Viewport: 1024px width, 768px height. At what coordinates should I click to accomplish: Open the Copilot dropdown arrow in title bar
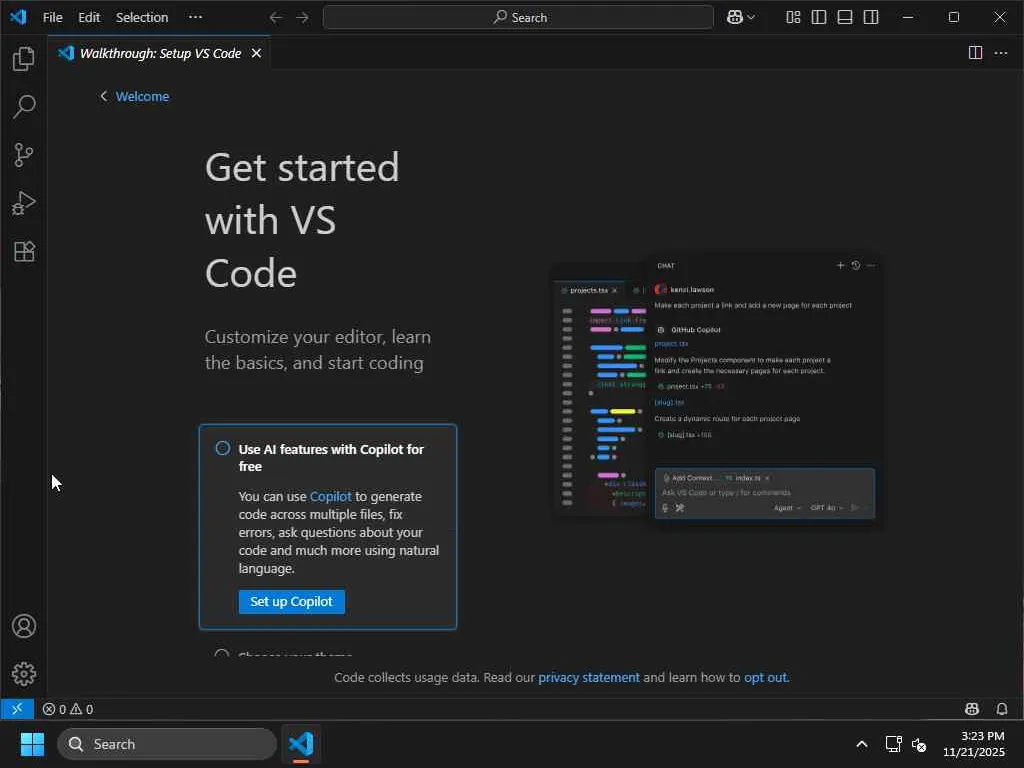pos(751,18)
